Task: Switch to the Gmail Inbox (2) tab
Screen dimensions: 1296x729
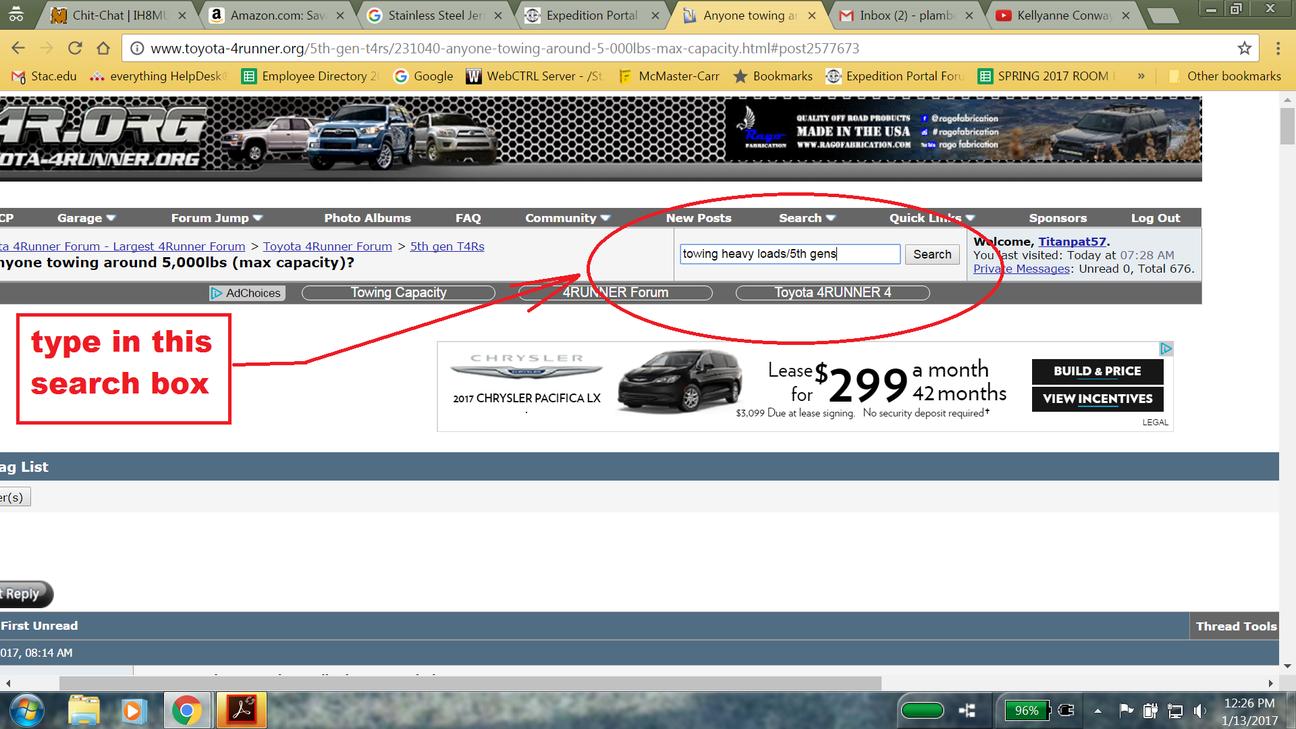Action: point(904,15)
